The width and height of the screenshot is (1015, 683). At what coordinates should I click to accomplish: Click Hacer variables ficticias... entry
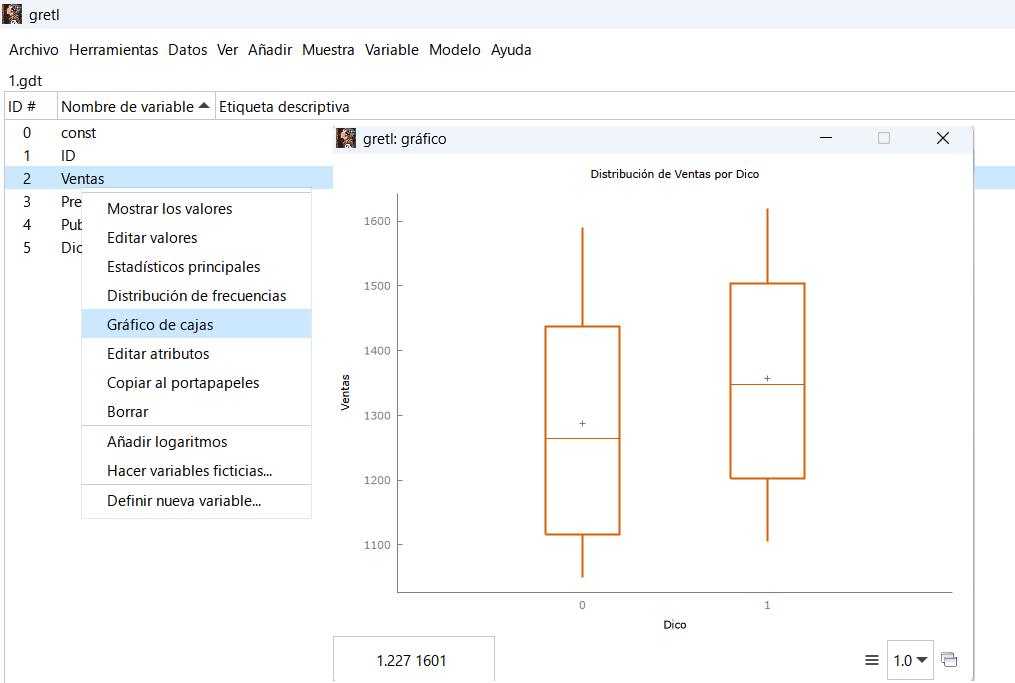189,471
